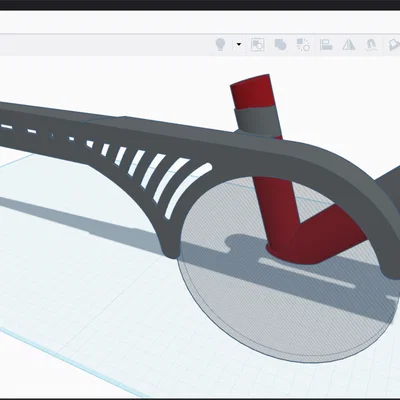
Task: Open the dropdown arrow beside the lightbulb
Action: [239, 44]
